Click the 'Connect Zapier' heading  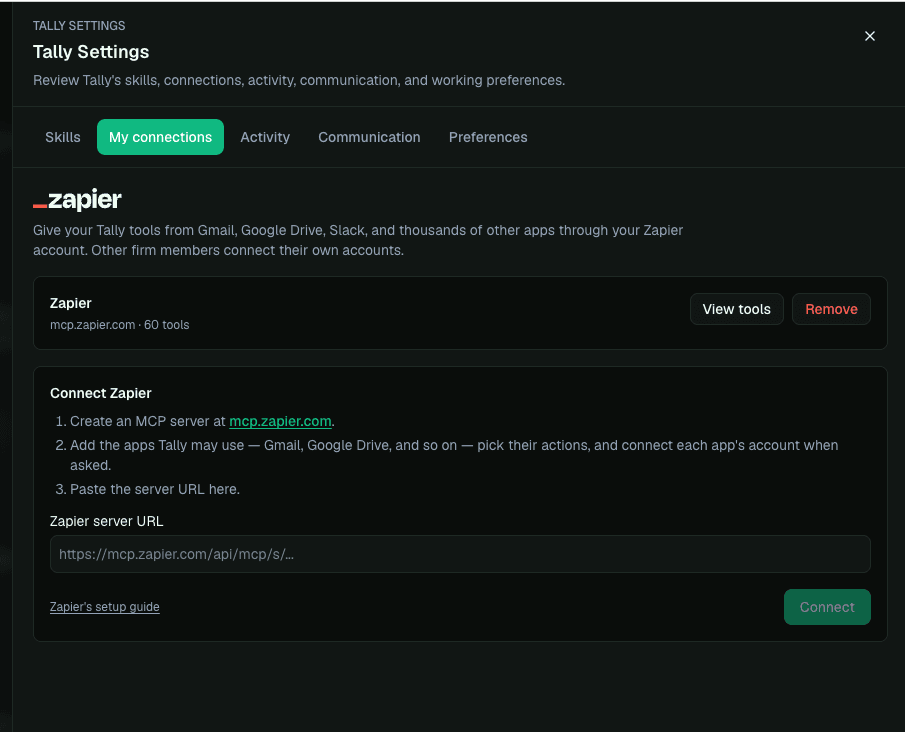(101, 393)
